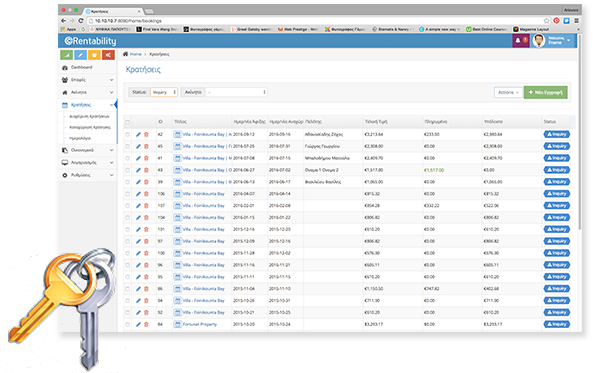Image resolution: width=594 pixels, height=373 pixels.
Task: Click calendar icon for booking 42
Action: coord(177,134)
